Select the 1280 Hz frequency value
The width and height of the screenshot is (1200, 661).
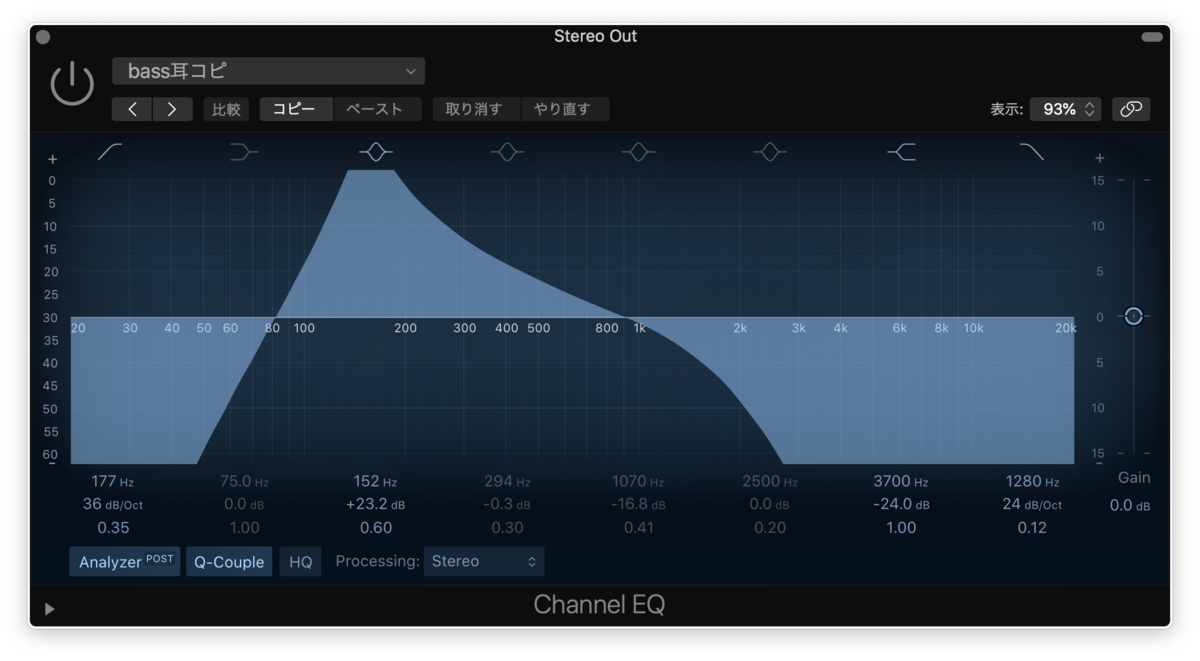click(x=1032, y=481)
